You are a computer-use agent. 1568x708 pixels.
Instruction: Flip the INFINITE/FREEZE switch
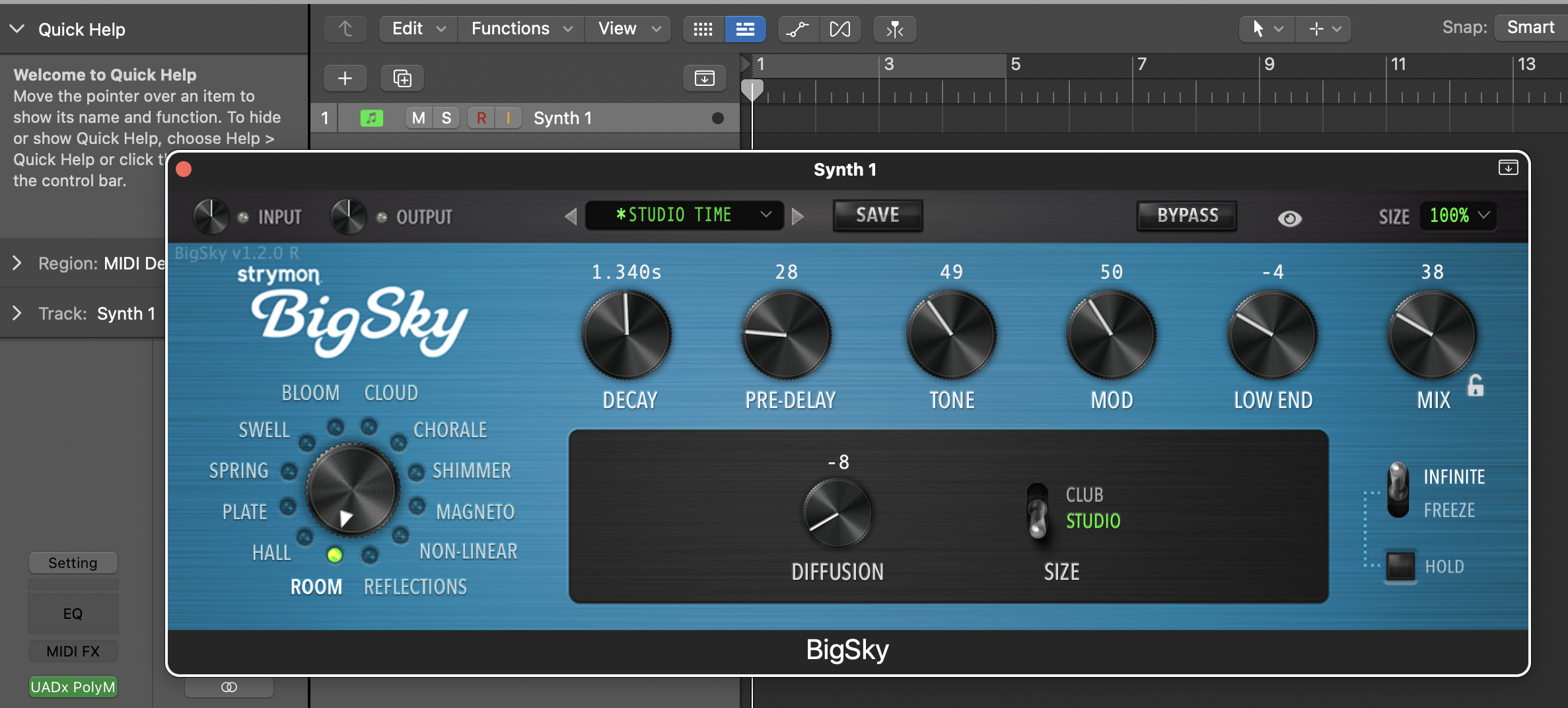[x=1398, y=489]
